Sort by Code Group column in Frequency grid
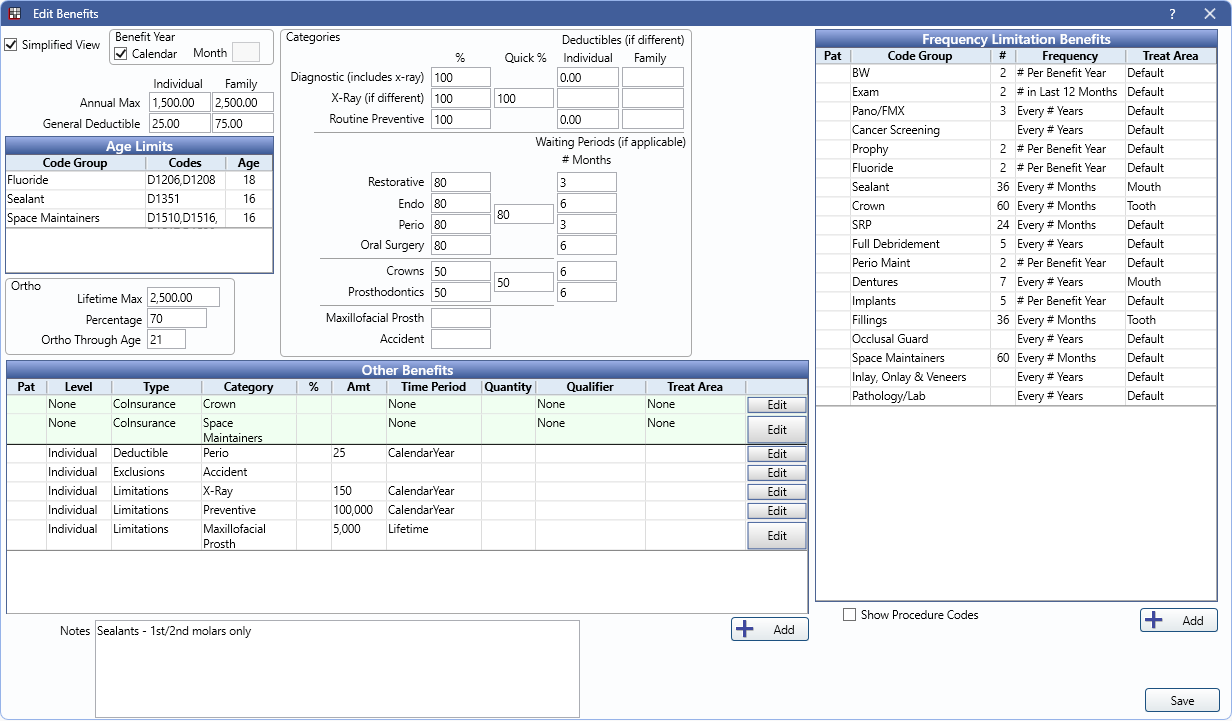Viewport: 1232px width, 721px height. 919,56
